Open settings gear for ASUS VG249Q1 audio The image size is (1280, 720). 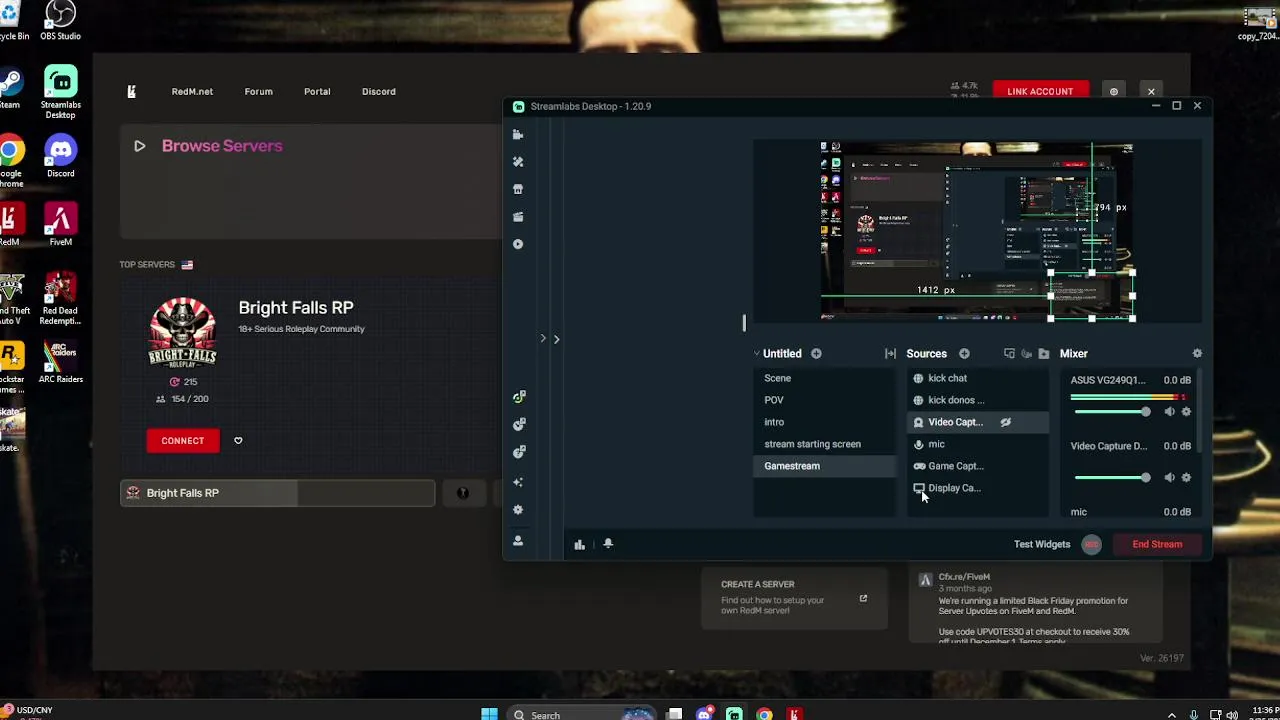pyautogui.click(x=1186, y=412)
